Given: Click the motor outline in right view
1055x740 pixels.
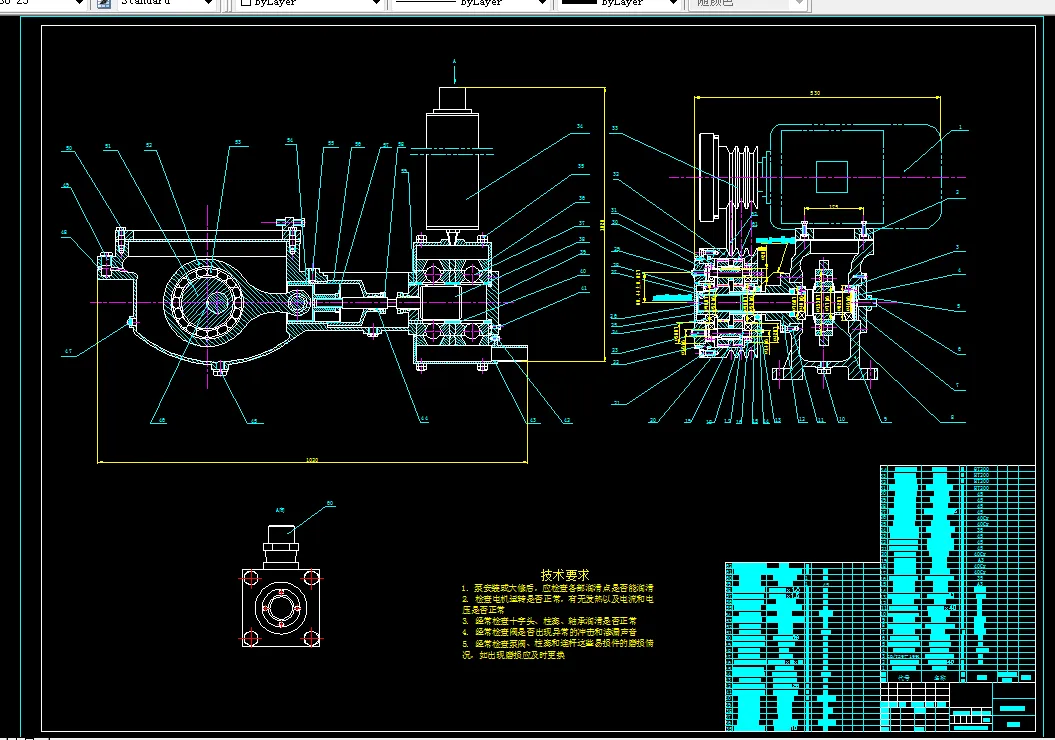Looking at the screenshot, I should 855,178.
